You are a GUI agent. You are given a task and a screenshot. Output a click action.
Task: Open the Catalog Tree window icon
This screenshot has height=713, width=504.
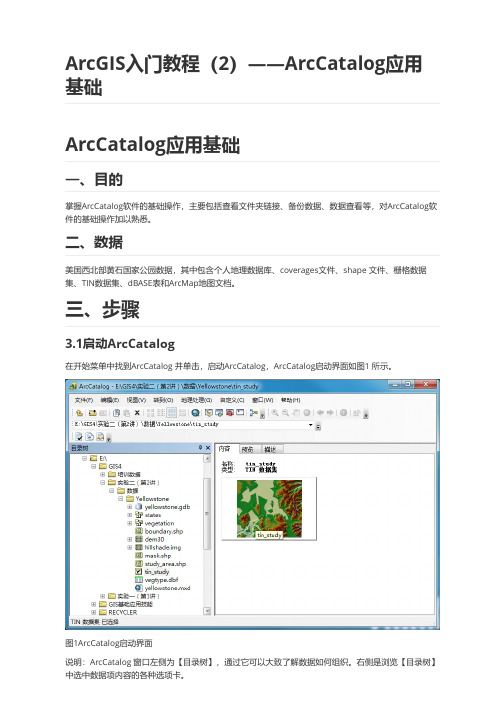tap(209, 413)
